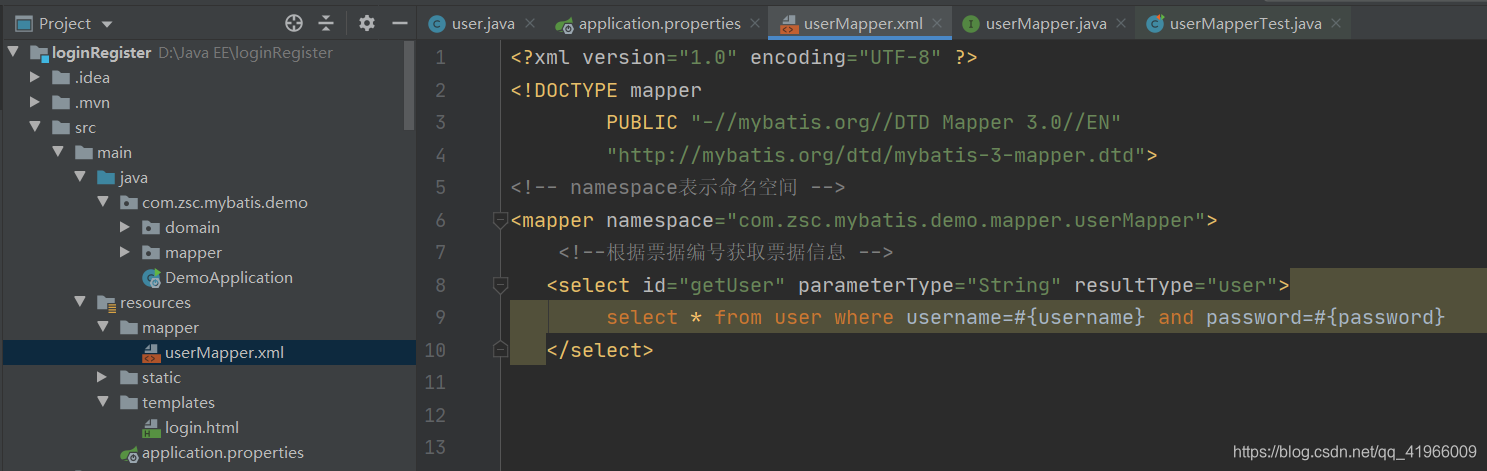Click the user.java tab class icon
The width and height of the screenshot is (1487, 471).
coord(437,24)
